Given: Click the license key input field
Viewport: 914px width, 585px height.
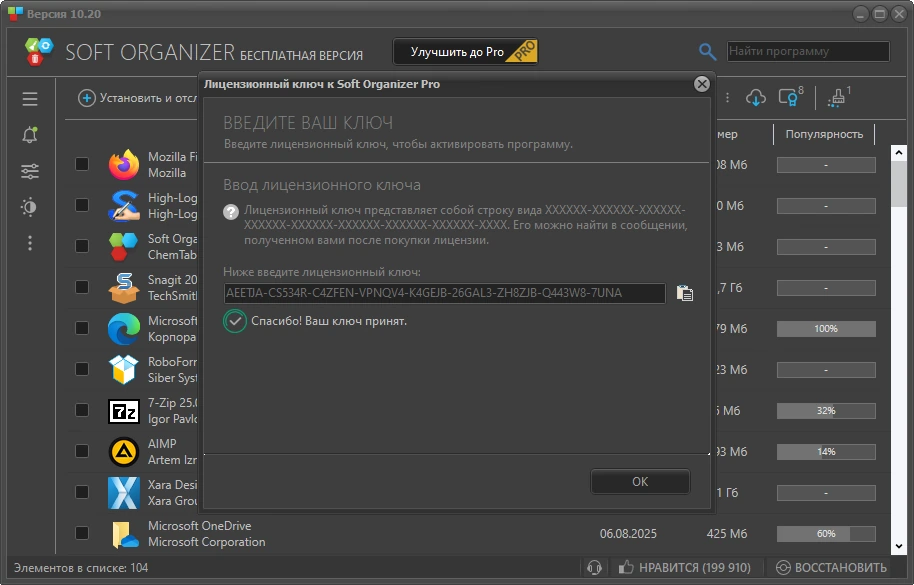Looking at the screenshot, I should (444, 293).
